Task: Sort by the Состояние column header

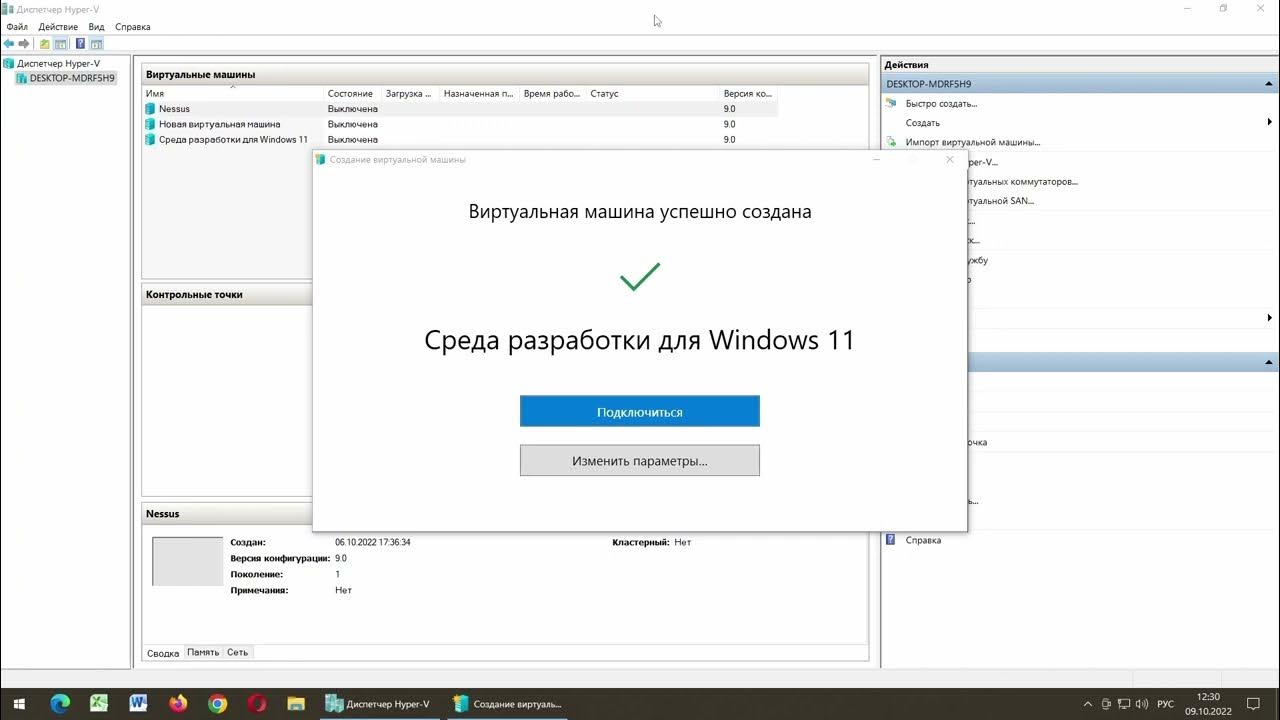Action: [353, 93]
